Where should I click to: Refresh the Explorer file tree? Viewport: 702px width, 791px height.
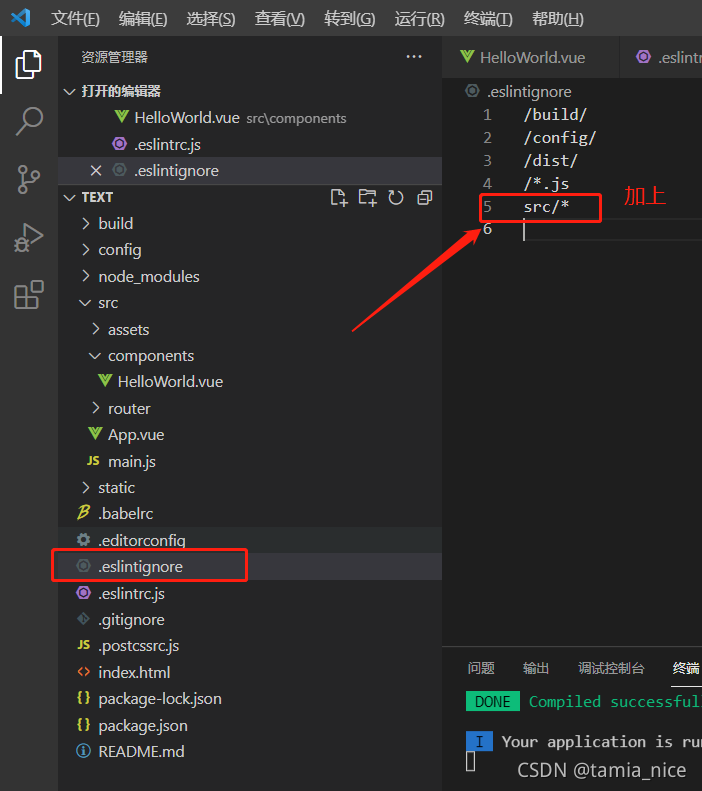[x=396, y=197]
